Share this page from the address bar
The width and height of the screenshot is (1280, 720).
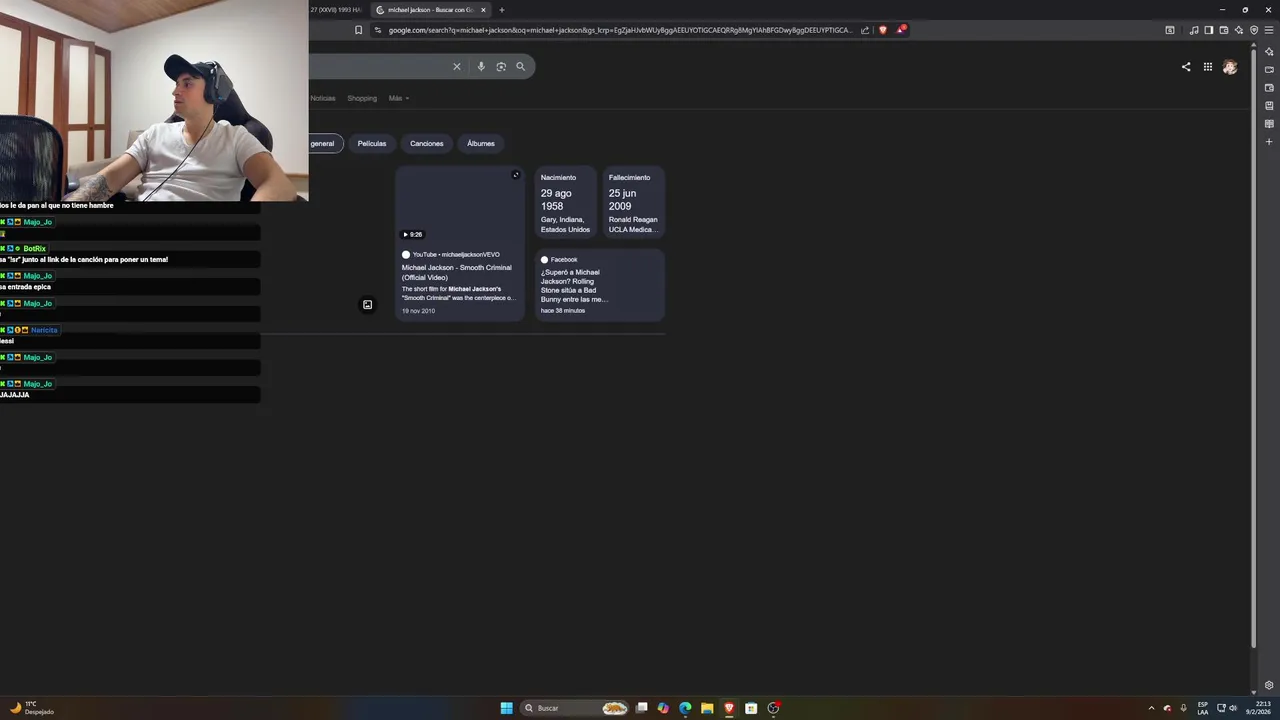(x=865, y=30)
